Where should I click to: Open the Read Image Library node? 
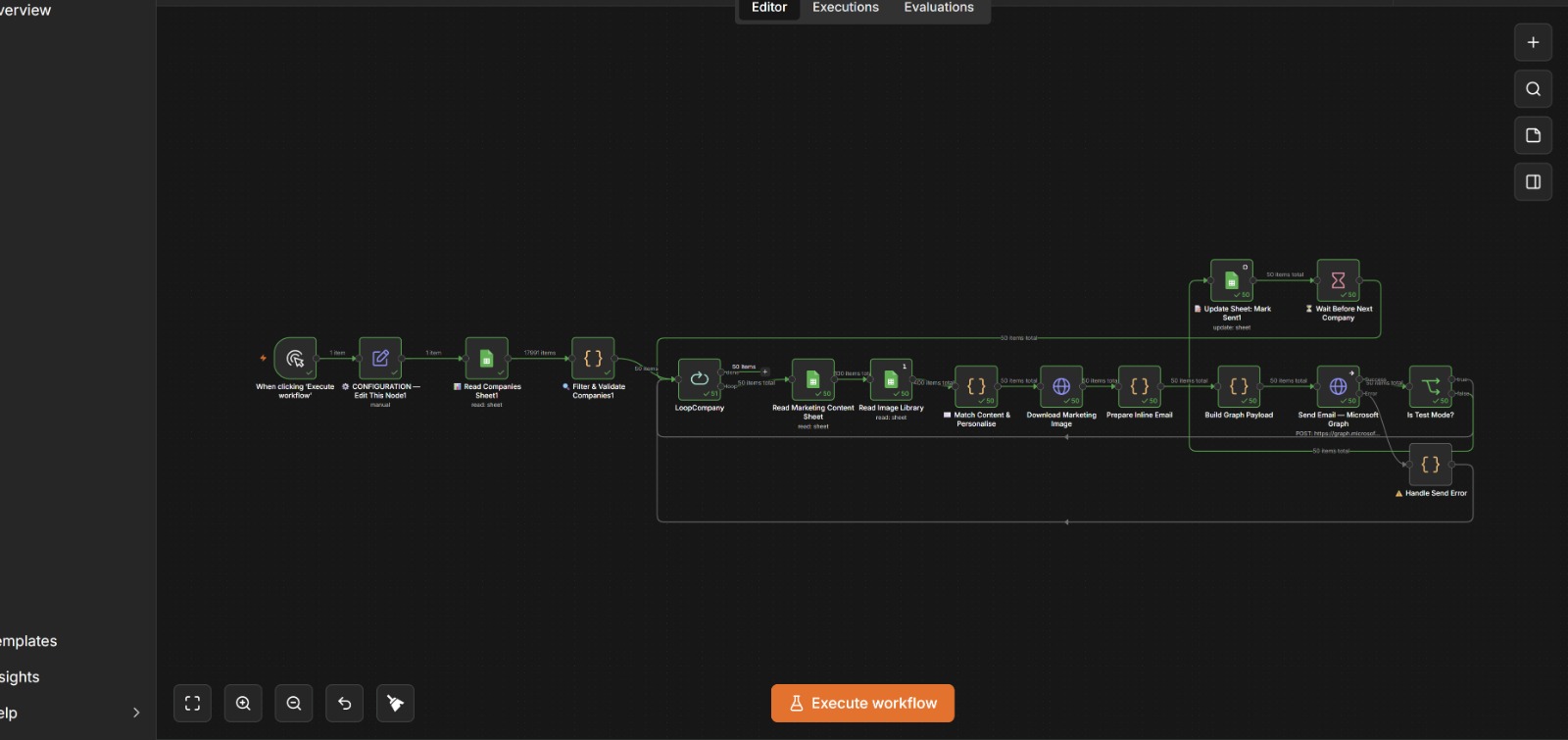pos(891,379)
